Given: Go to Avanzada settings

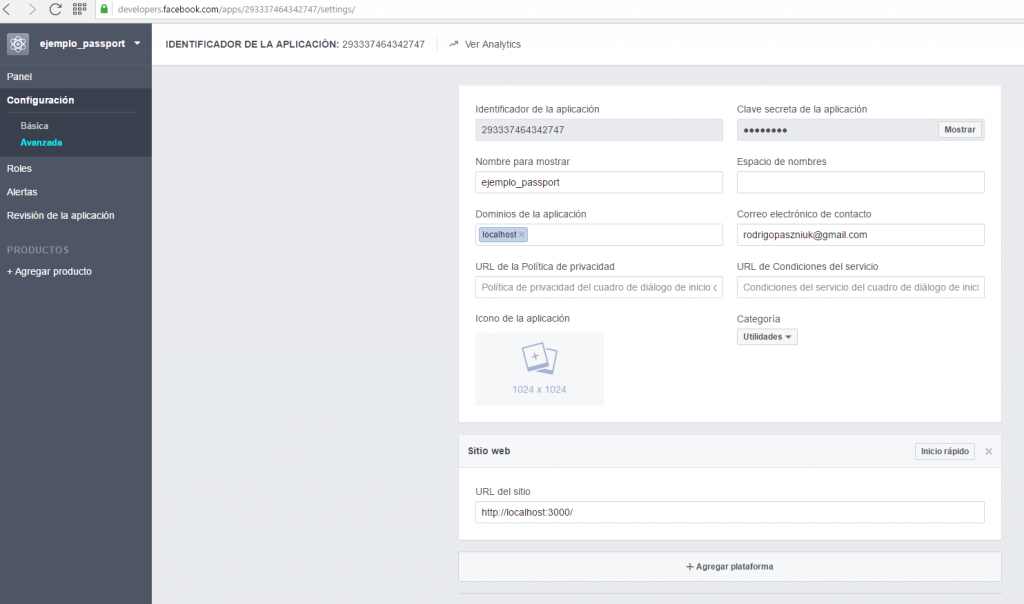Looking at the screenshot, I should pos(41,143).
